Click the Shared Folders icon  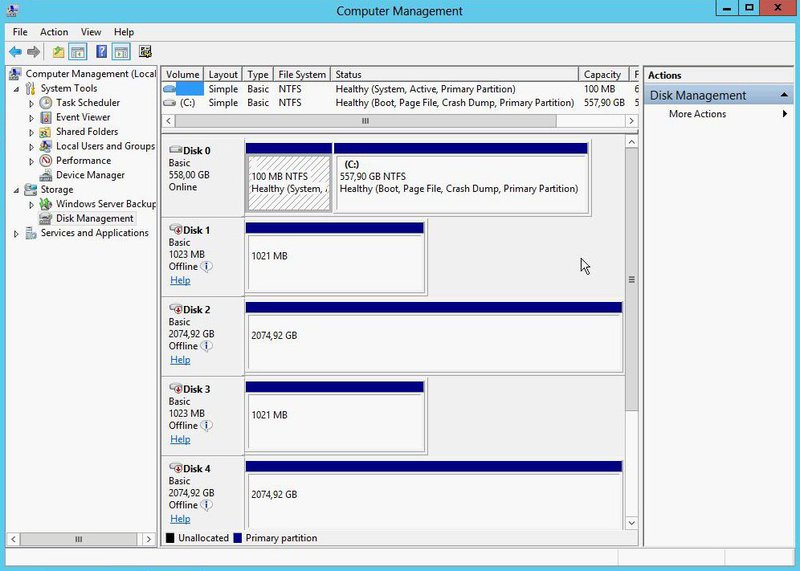(45, 132)
